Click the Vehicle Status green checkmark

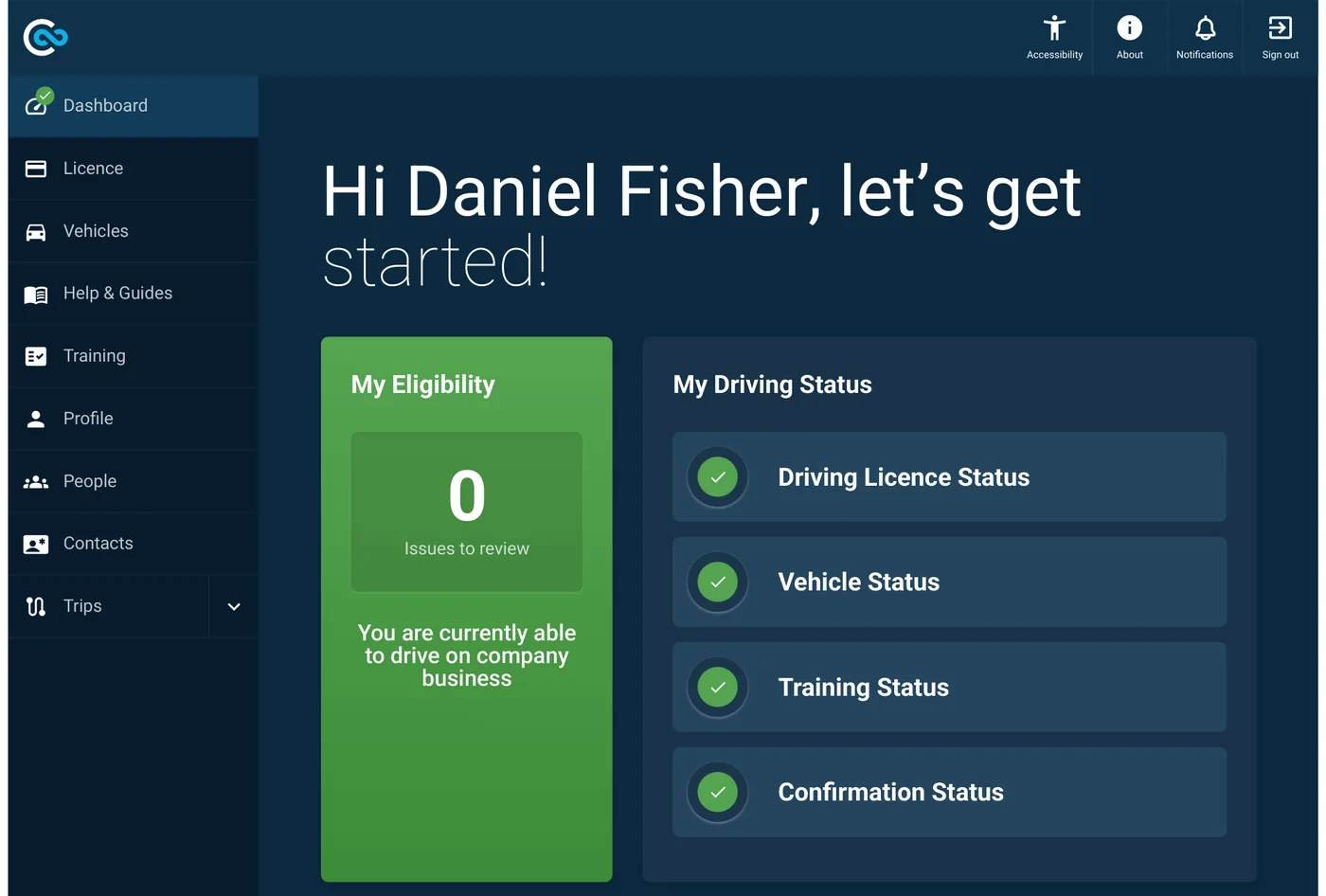coord(718,582)
